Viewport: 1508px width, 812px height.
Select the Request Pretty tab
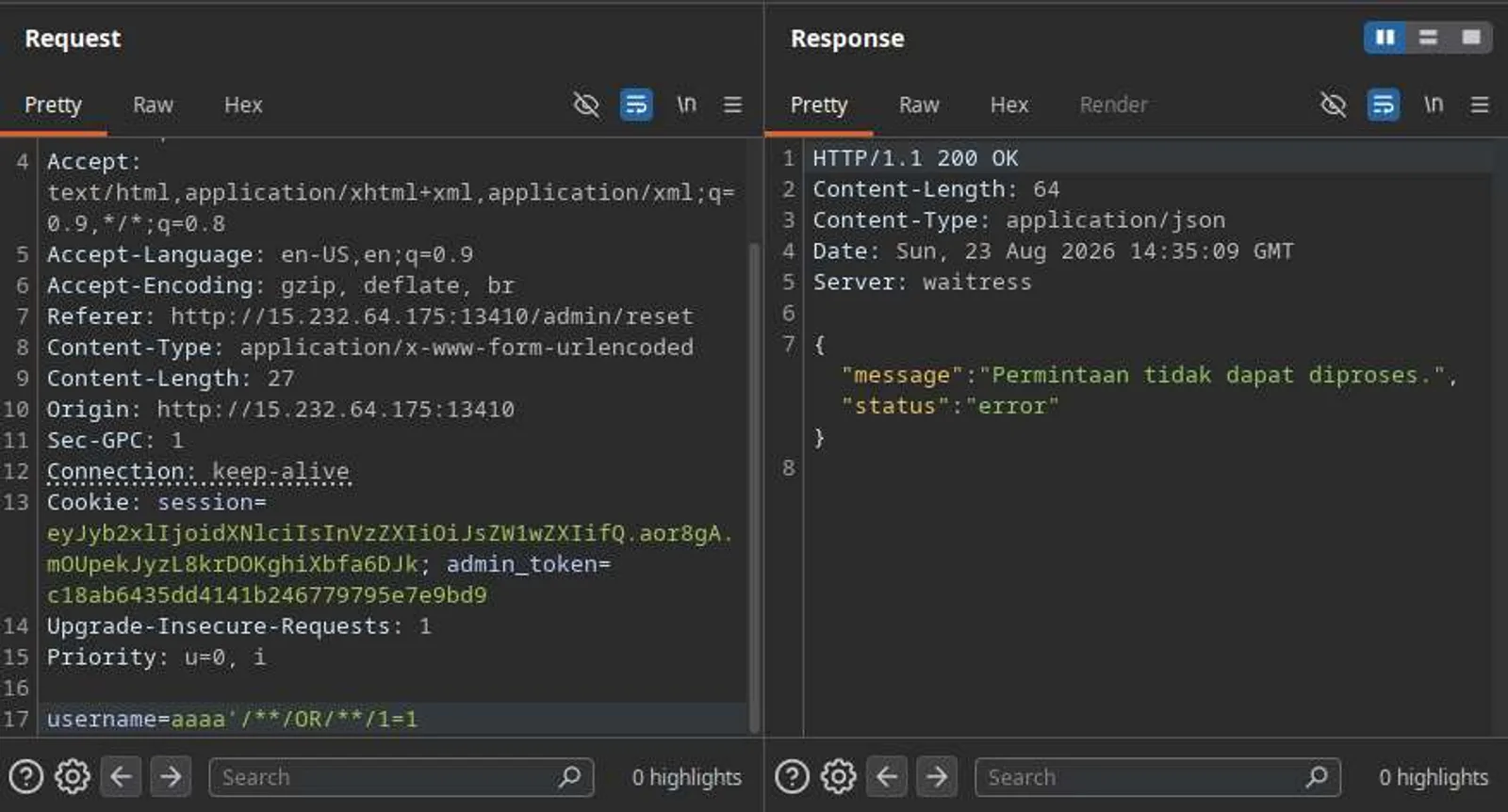pyautogui.click(x=53, y=106)
